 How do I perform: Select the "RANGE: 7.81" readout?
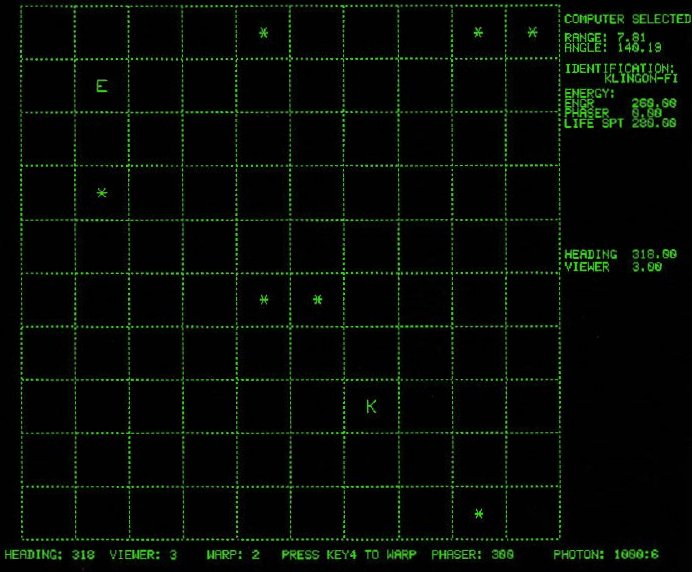point(605,38)
